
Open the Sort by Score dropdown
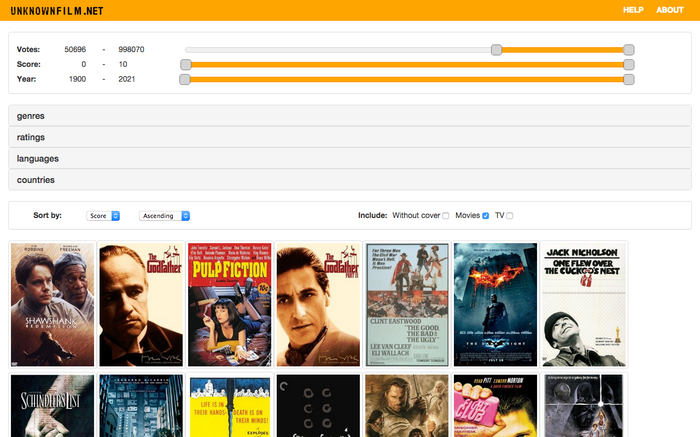point(103,216)
